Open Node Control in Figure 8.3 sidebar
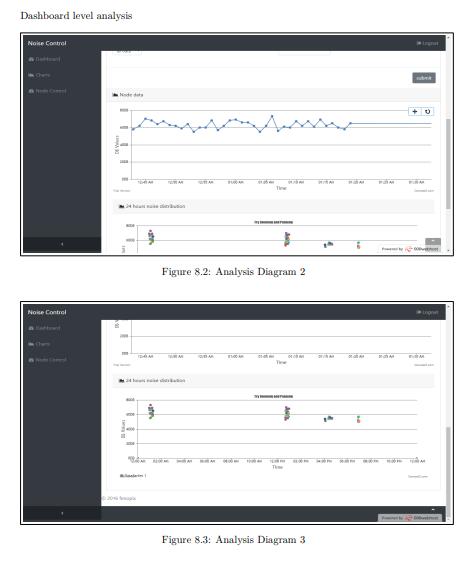Screen dimensions: 469x568 [x=47, y=360]
